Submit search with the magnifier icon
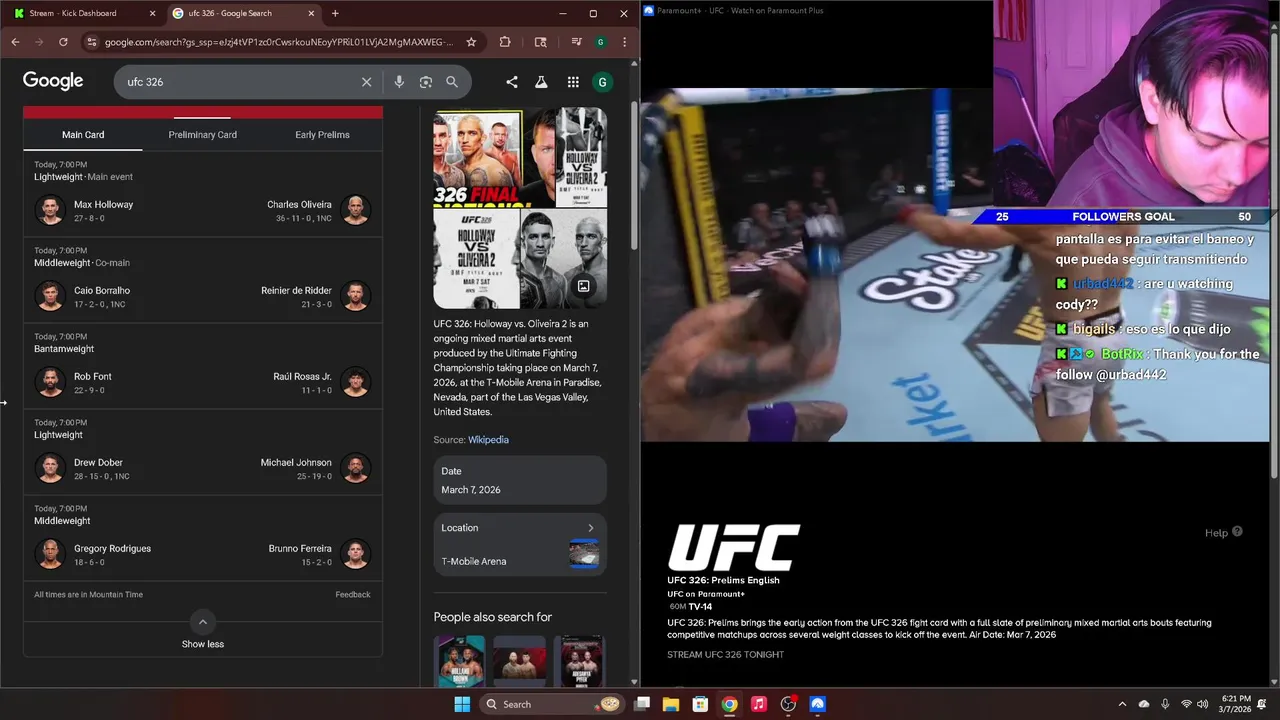 452,82
